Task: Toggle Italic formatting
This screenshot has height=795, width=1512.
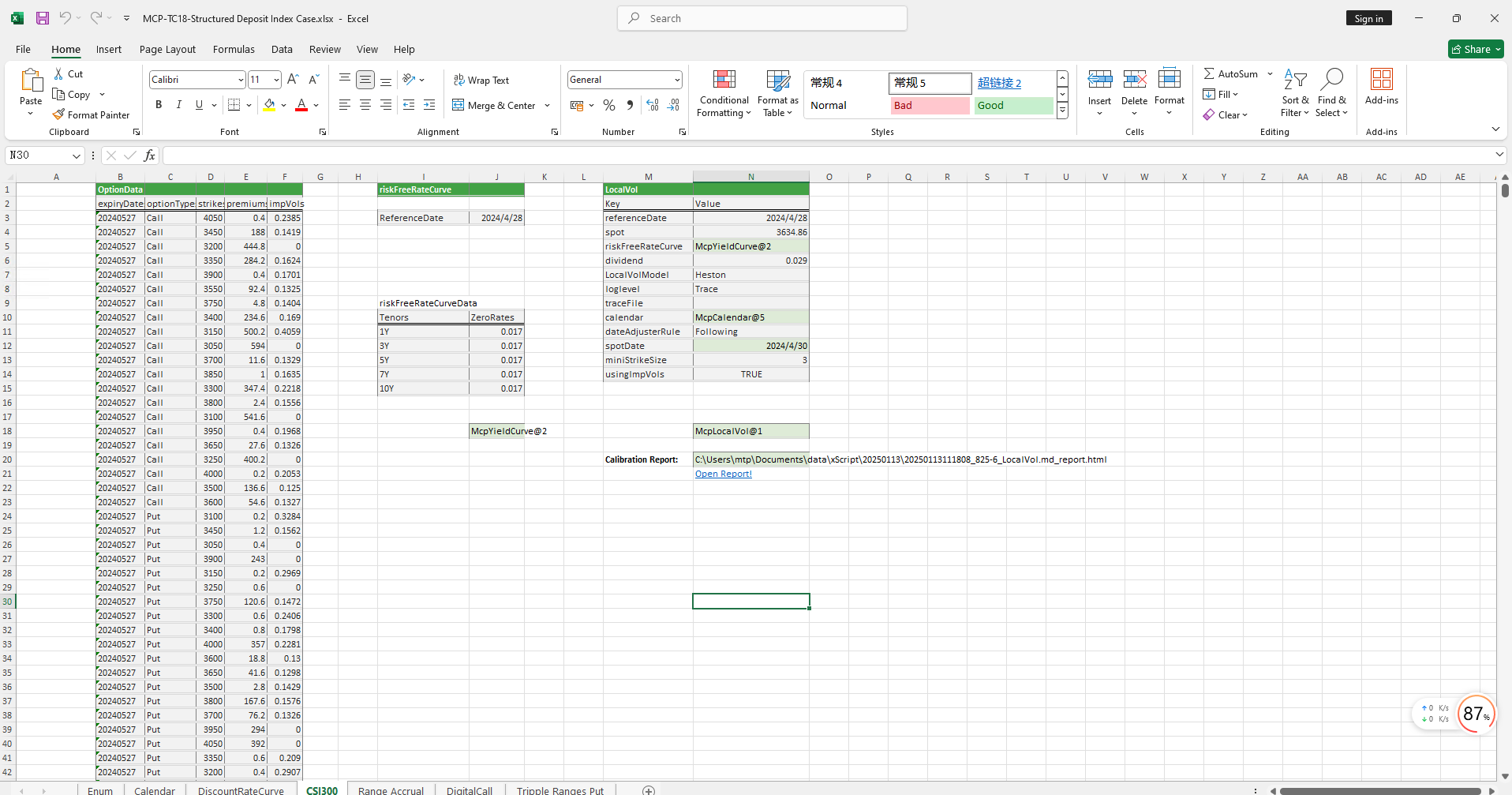Action: click(x=179, y=104)
